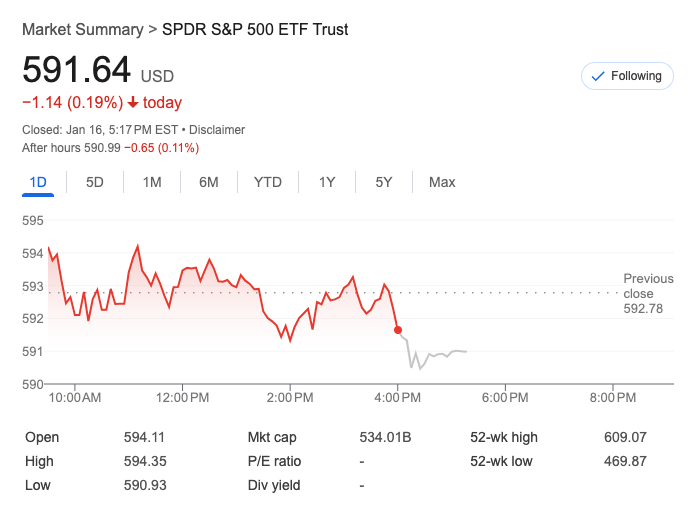Select the YTD range tab
690x505 pixels.
(x=268, y=182)
